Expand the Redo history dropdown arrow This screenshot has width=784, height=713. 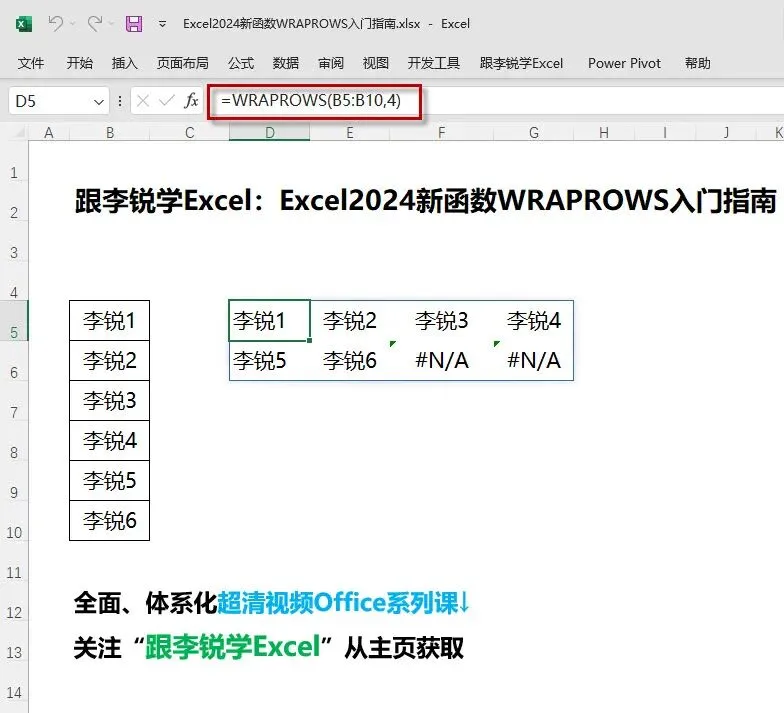(111, 24)
